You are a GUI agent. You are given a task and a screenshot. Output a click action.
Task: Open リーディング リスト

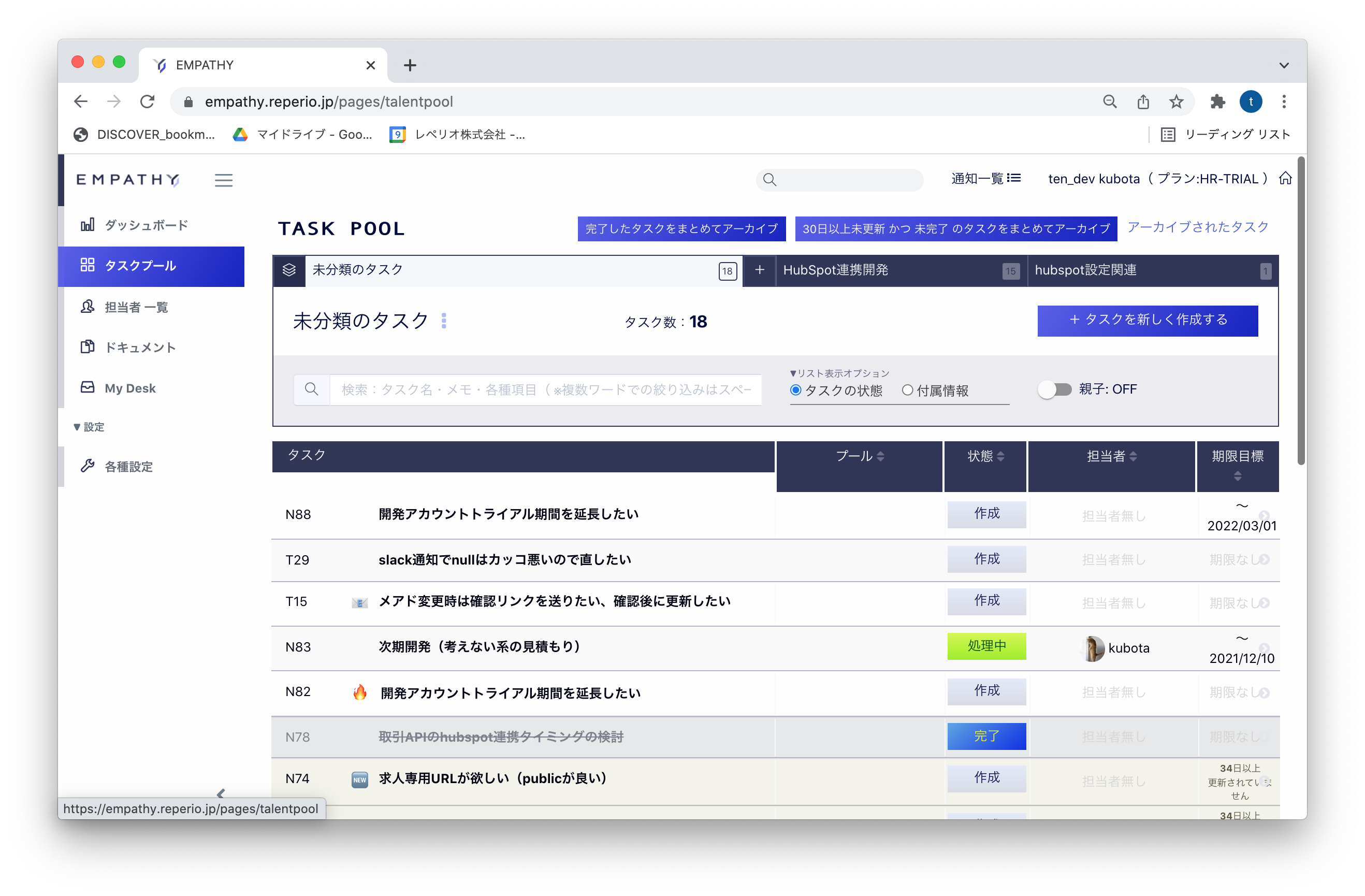[x=1225, y=134]
